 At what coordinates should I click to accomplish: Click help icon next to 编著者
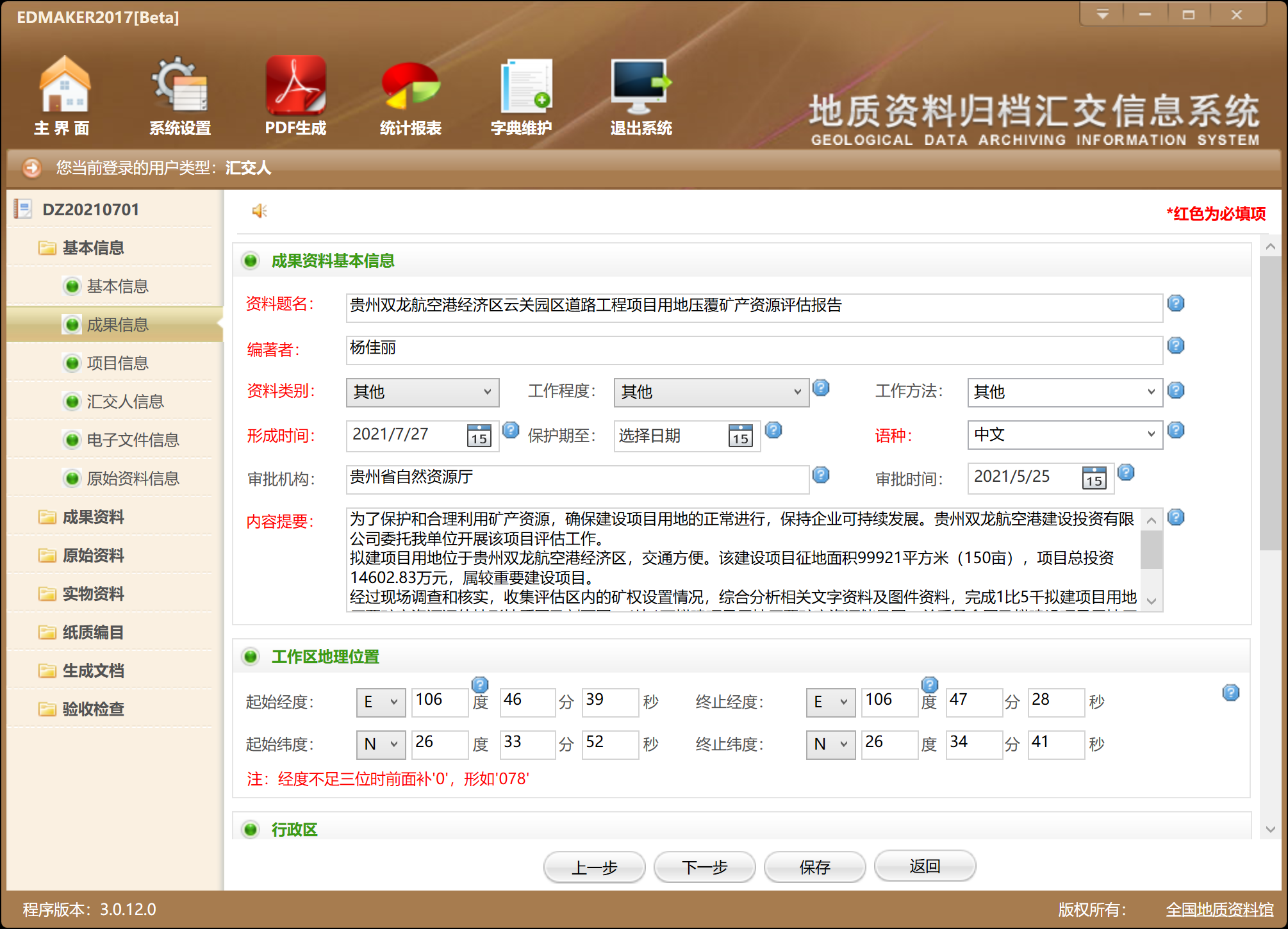point(1176,345)
